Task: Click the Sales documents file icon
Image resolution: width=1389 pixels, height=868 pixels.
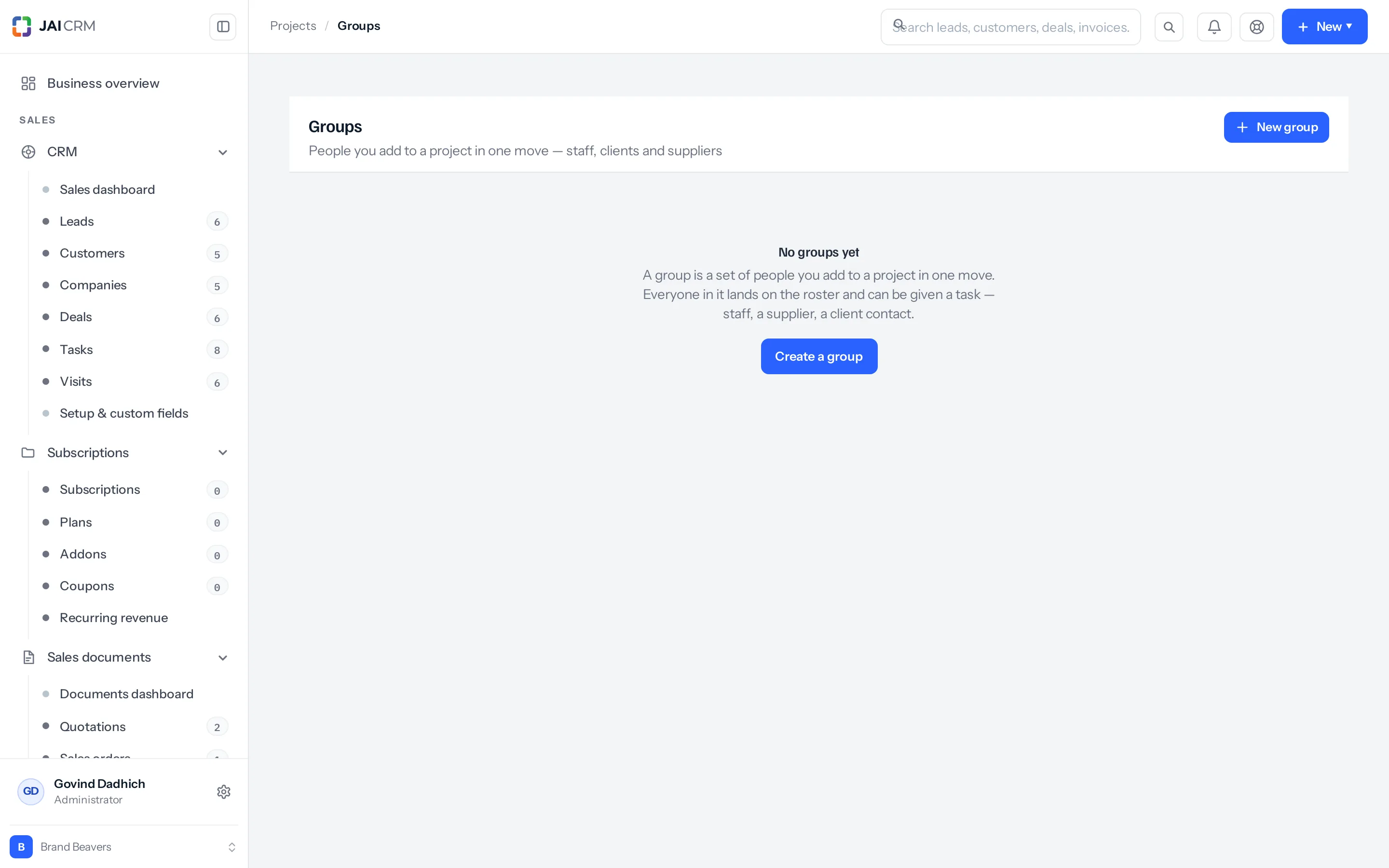Action: pos(28,657)
